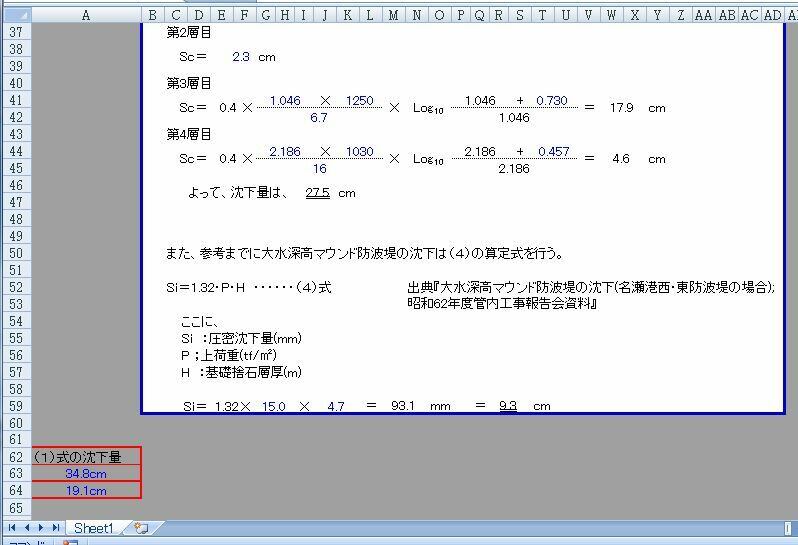798x545 pixels.
Task: Select column M header
Action: pyautogui.click(x=393, y=15)
